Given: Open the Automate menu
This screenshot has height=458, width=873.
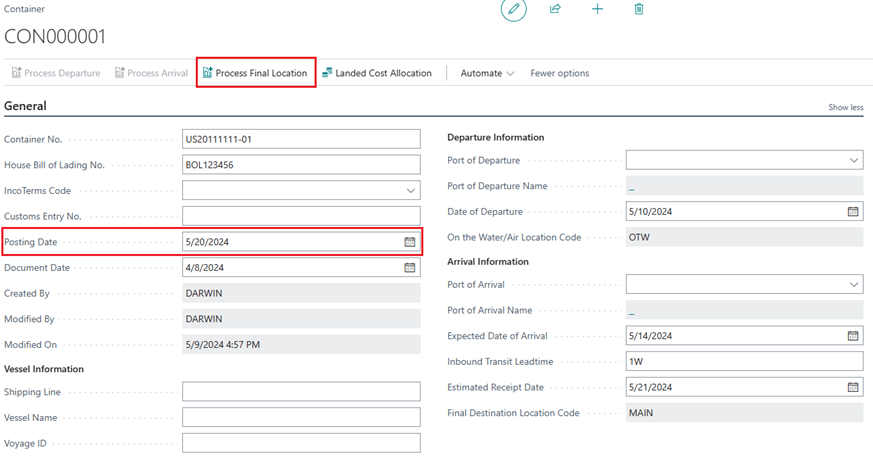Looking at the screenshot, I should coord(487,73).
